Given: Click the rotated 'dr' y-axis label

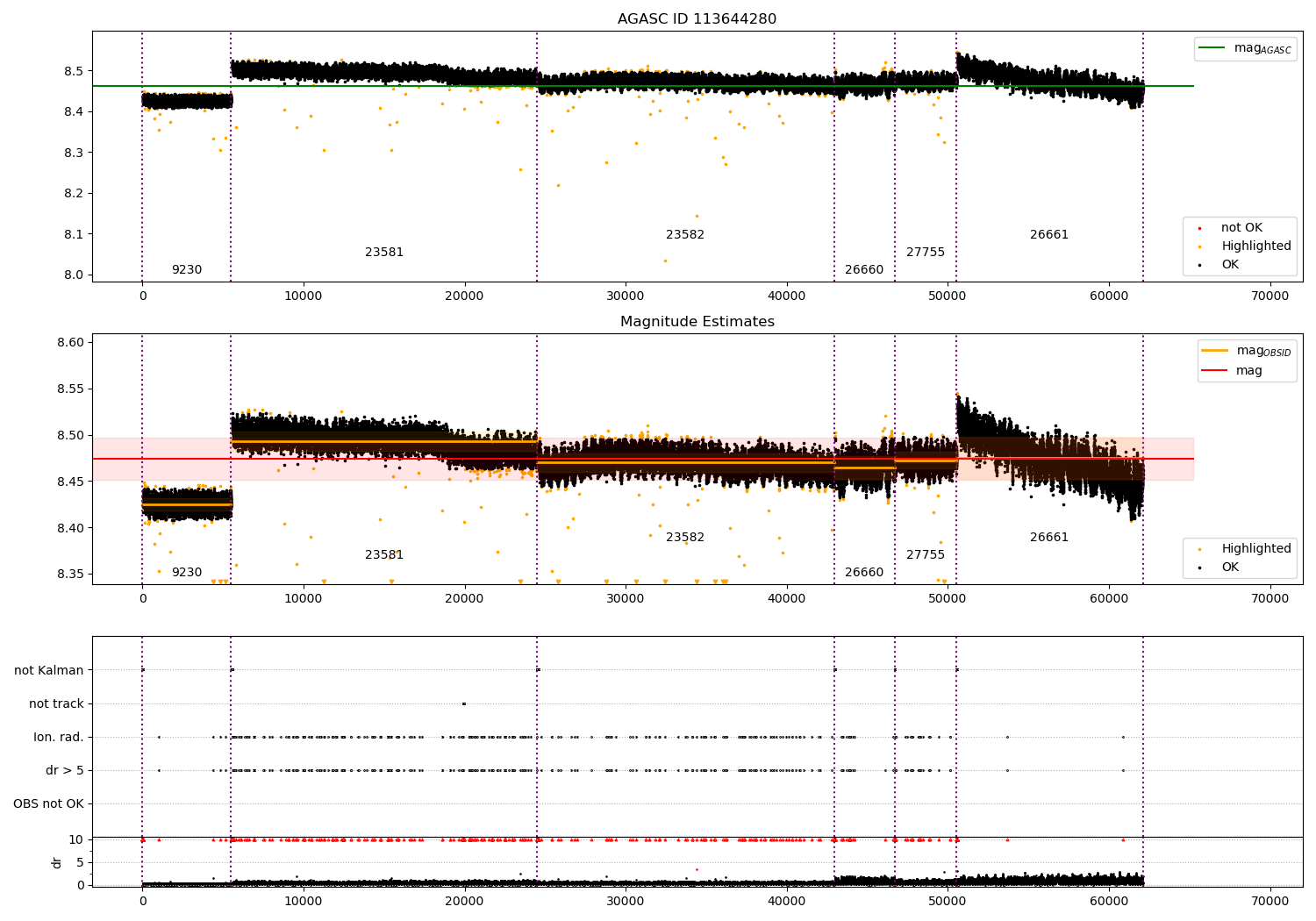Looking at the screenshot, I should point(57,862).
